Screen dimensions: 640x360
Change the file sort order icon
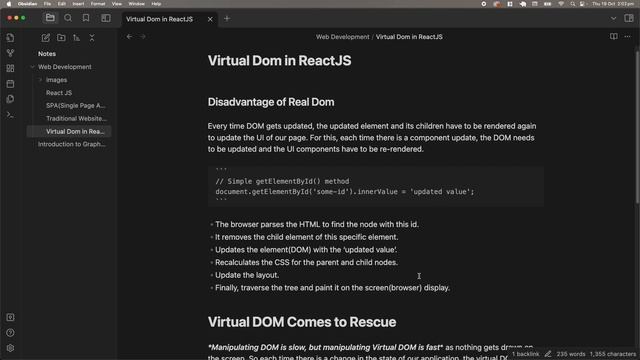point(76,38)
